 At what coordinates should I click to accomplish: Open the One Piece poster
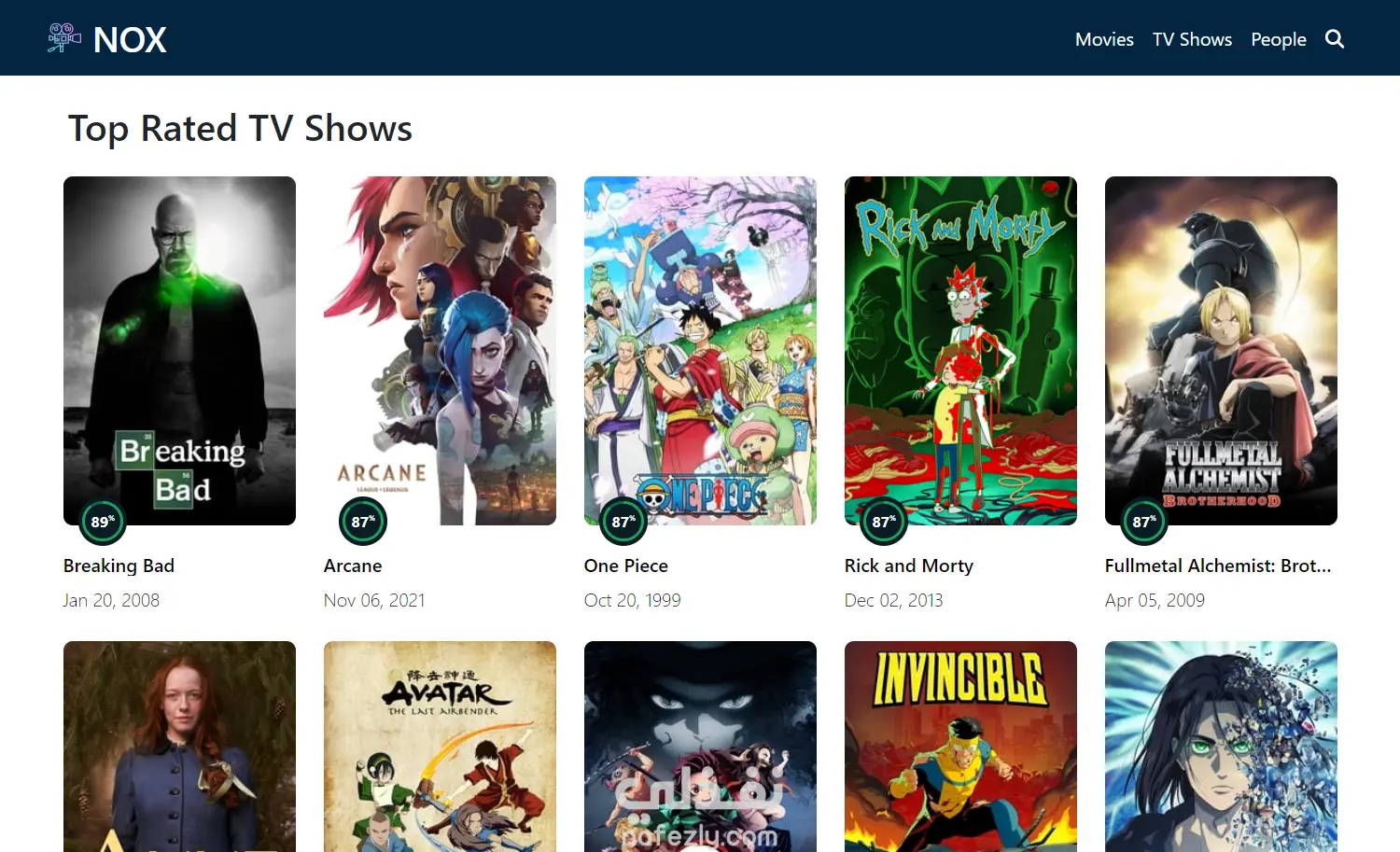(700, 351)
